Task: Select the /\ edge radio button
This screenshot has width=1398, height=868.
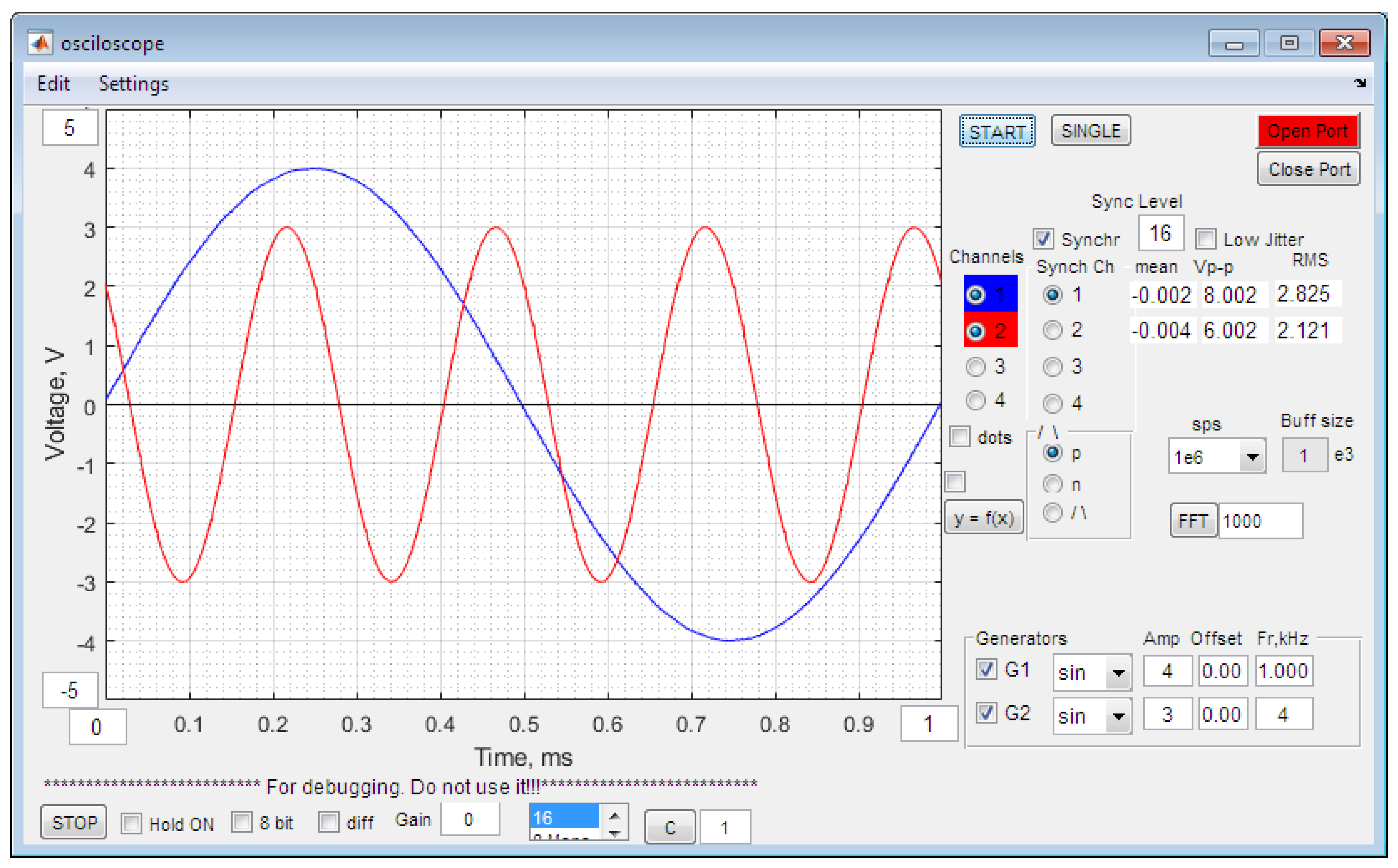Action: pyautogui.click(x=1053, y=513)
